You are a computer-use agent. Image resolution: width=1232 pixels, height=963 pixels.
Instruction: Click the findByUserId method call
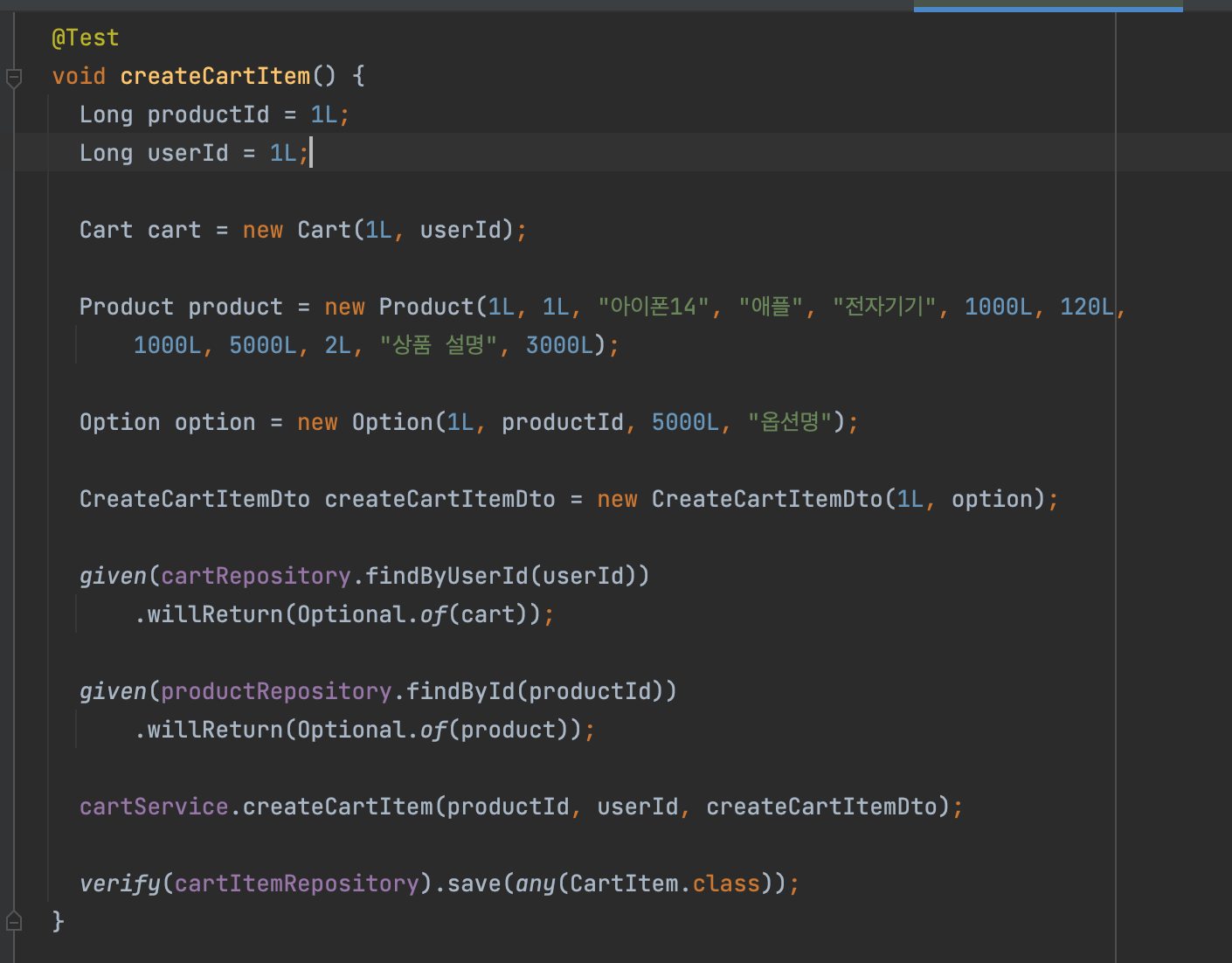tap(446, 576)
